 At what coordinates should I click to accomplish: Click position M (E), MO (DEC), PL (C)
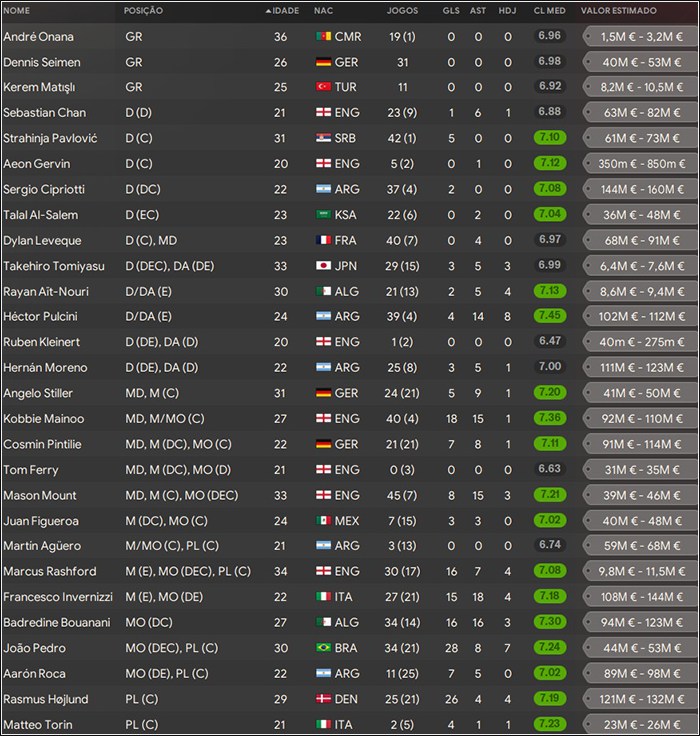188,571
